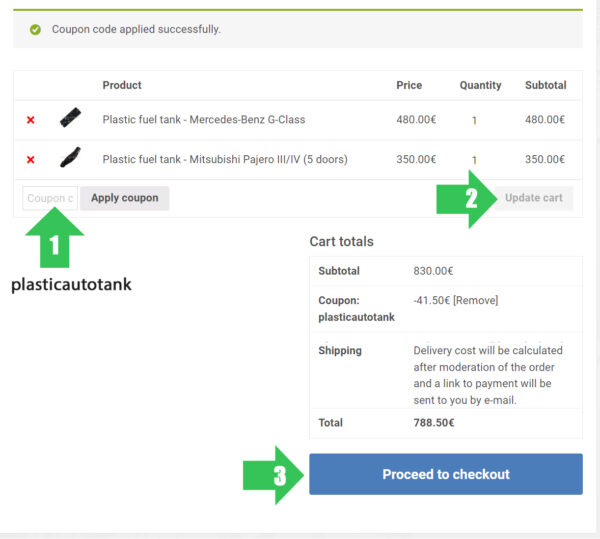Select the quantity value for the Mercedes-Benz tank
Image resolution: width=600 pixels, height=539 pixels.
click(x=474, y=121)
